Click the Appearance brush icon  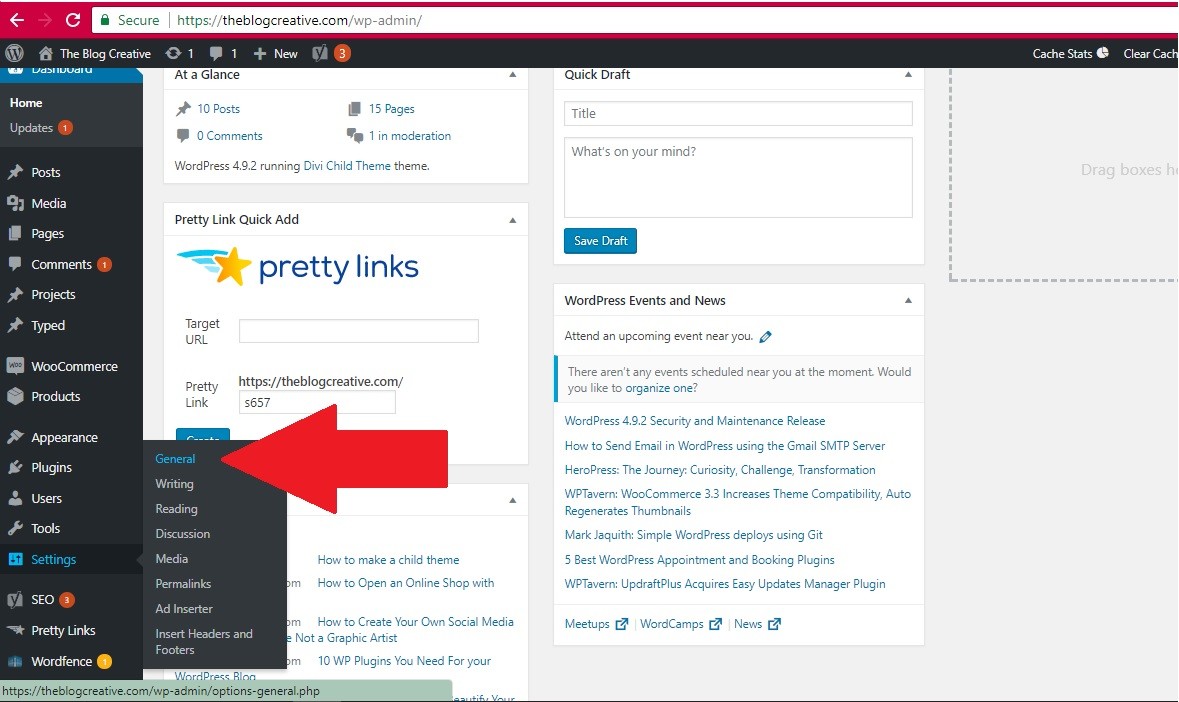(x=15, y=437)
